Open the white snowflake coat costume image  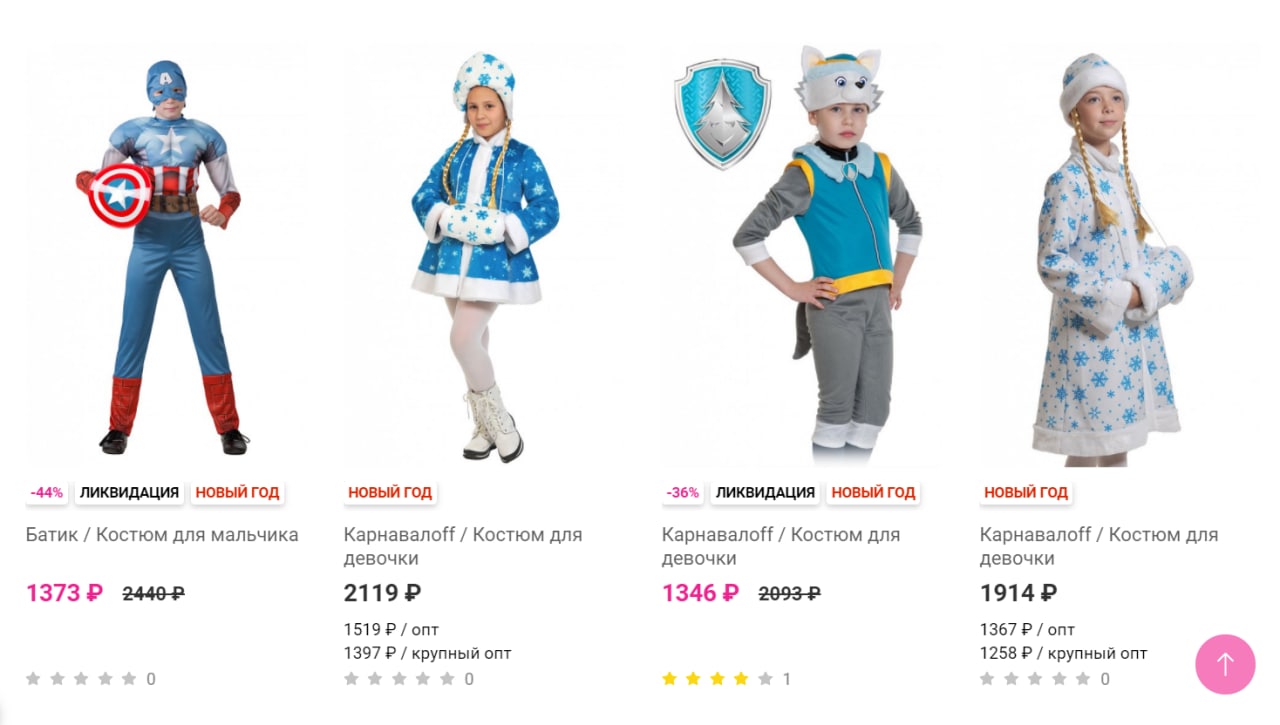coord(1119,256)
